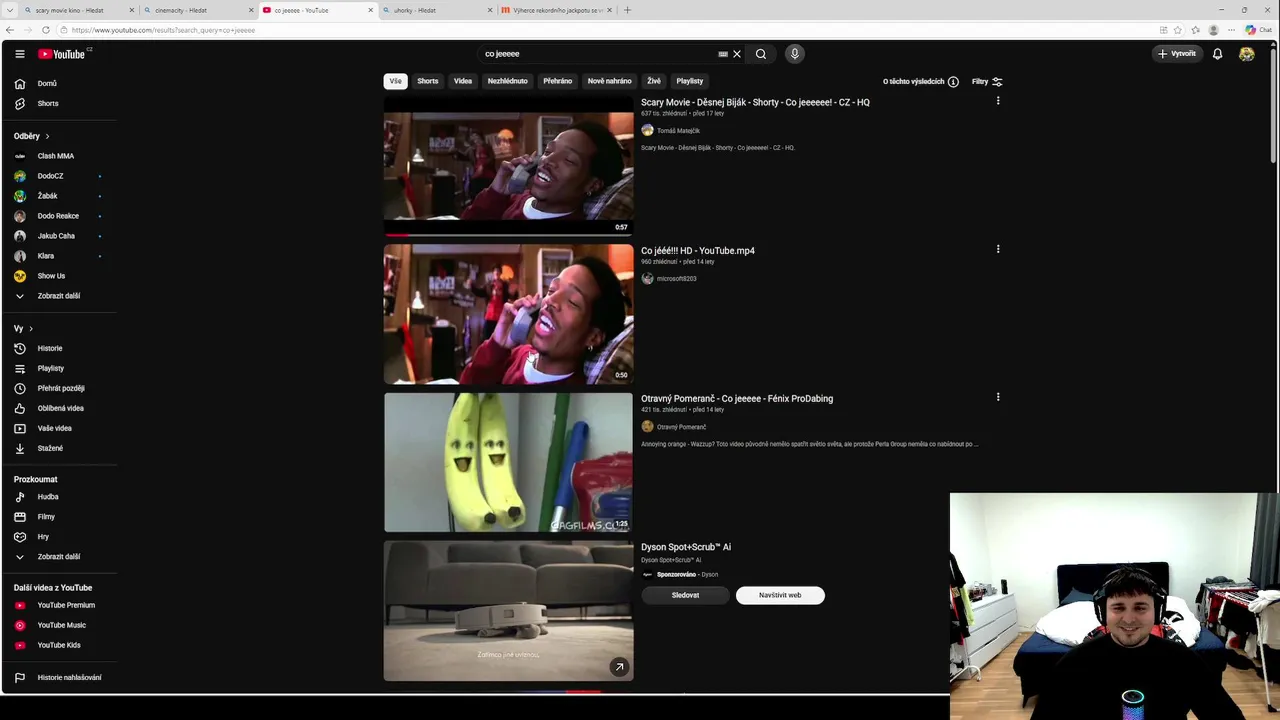The image size is (1280, 720).
Task: Open YouTube Kids link
Action: 59,645
